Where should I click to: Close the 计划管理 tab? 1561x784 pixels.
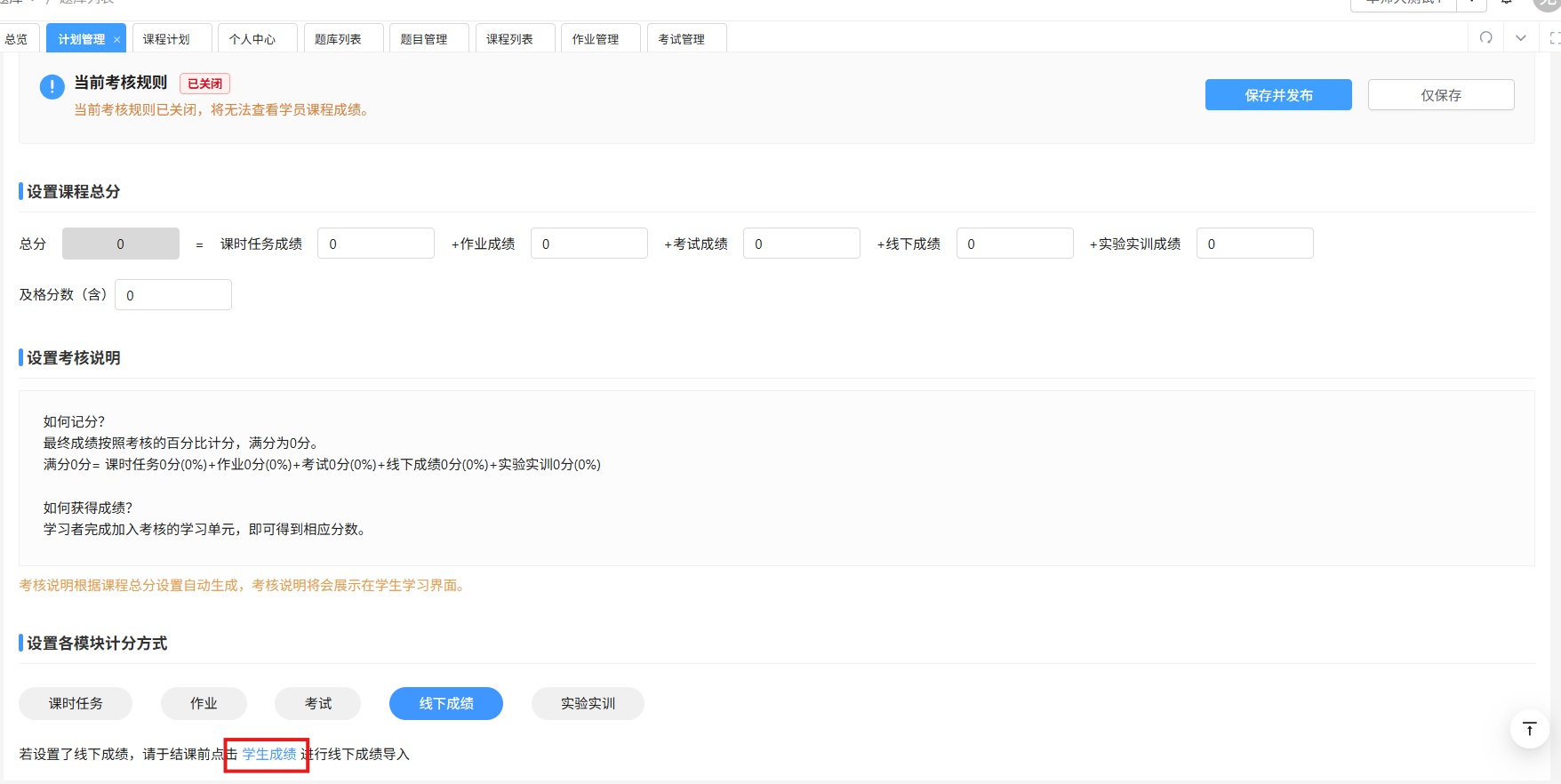(116, 40)
